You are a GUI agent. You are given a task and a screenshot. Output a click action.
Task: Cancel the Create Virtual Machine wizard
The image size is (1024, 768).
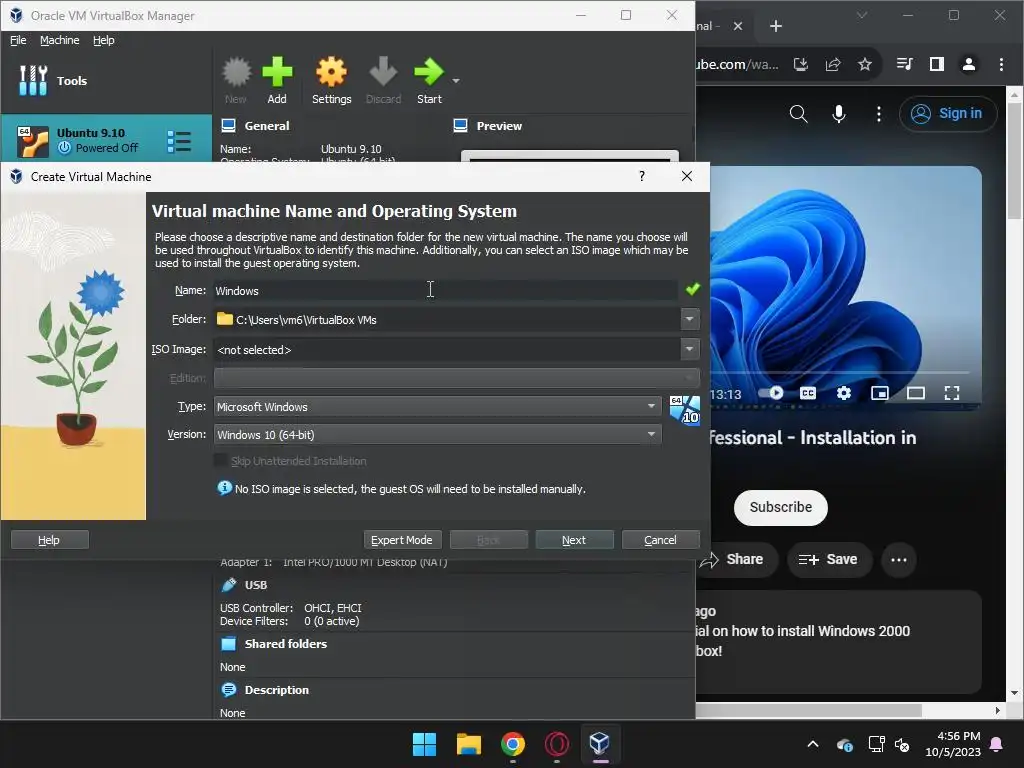click(660, 539)
